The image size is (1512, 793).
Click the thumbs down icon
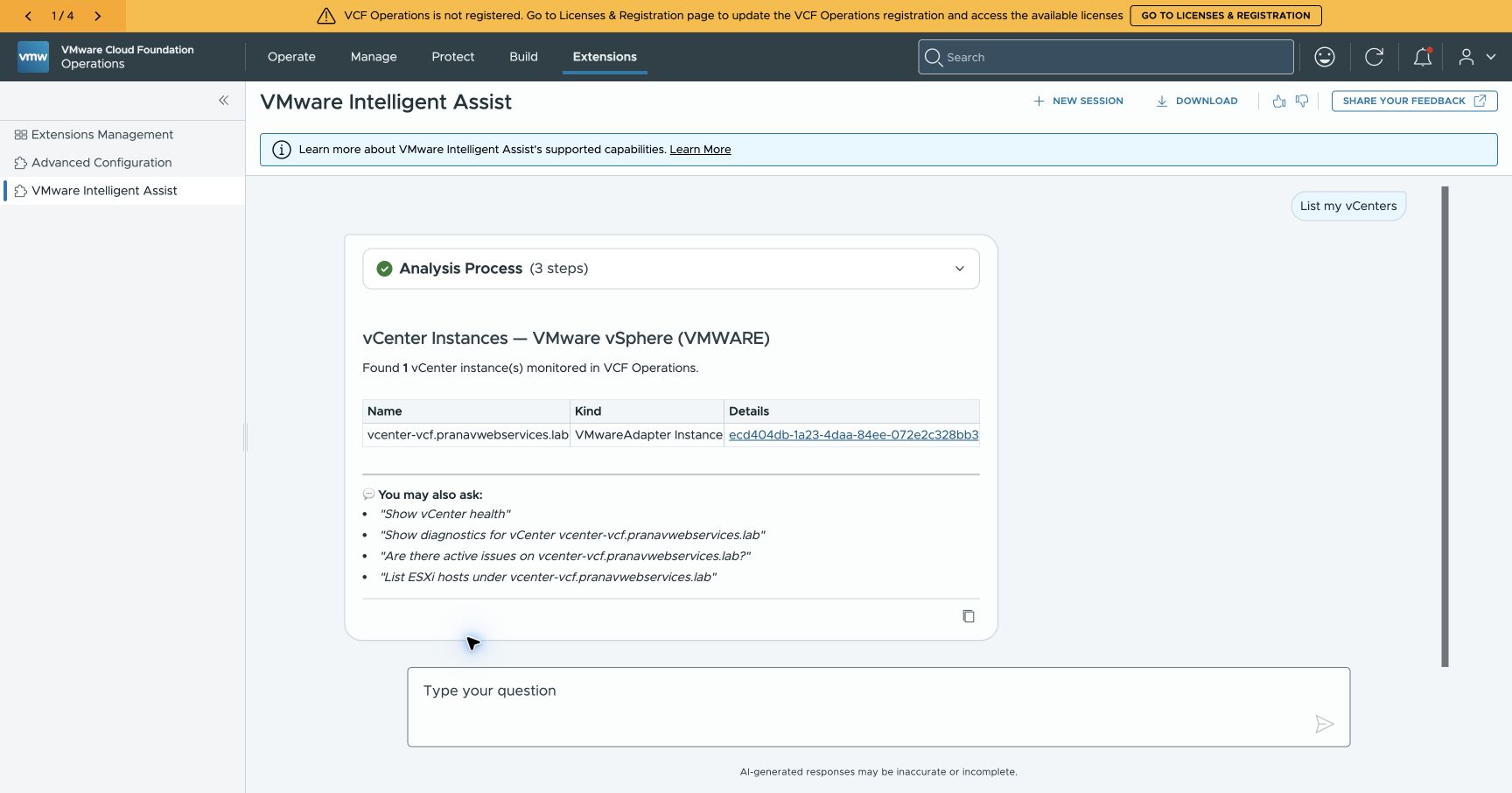1302,102
